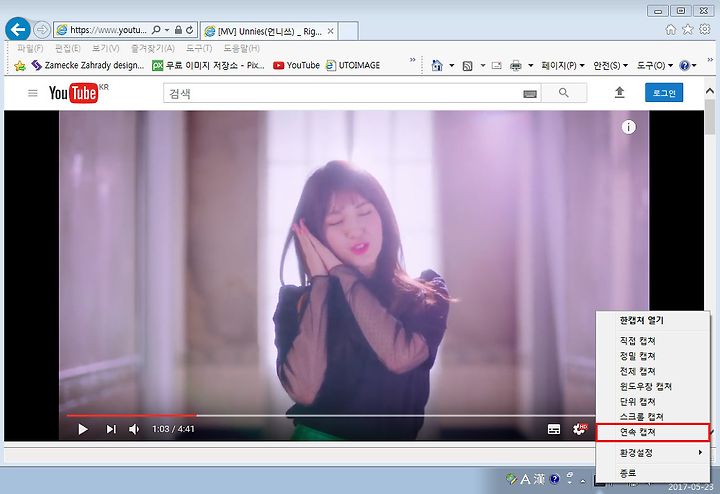Open YouTube hamburger guide menu
720x494 pixels.
click(x=33, y=93)
